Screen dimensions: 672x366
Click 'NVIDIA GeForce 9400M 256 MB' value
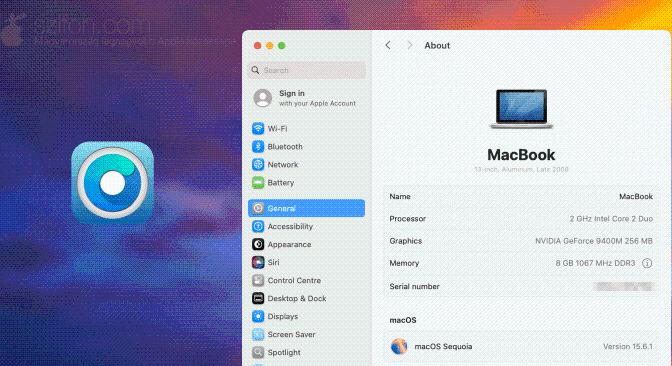[594, 241]
